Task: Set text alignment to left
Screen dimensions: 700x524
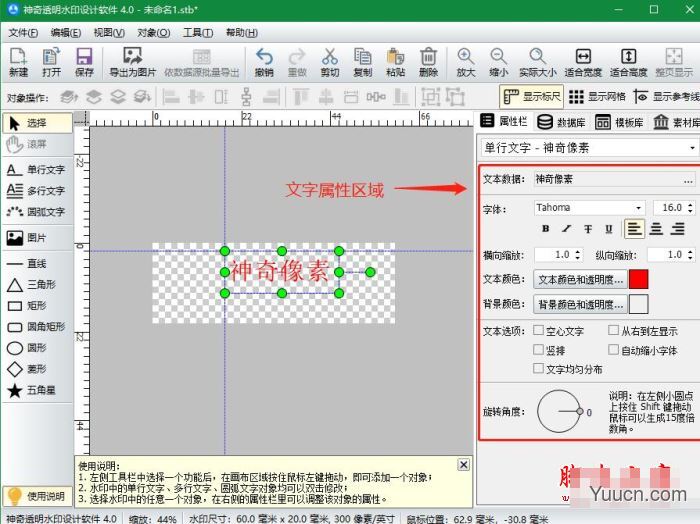Action: (x=634, y=229)
